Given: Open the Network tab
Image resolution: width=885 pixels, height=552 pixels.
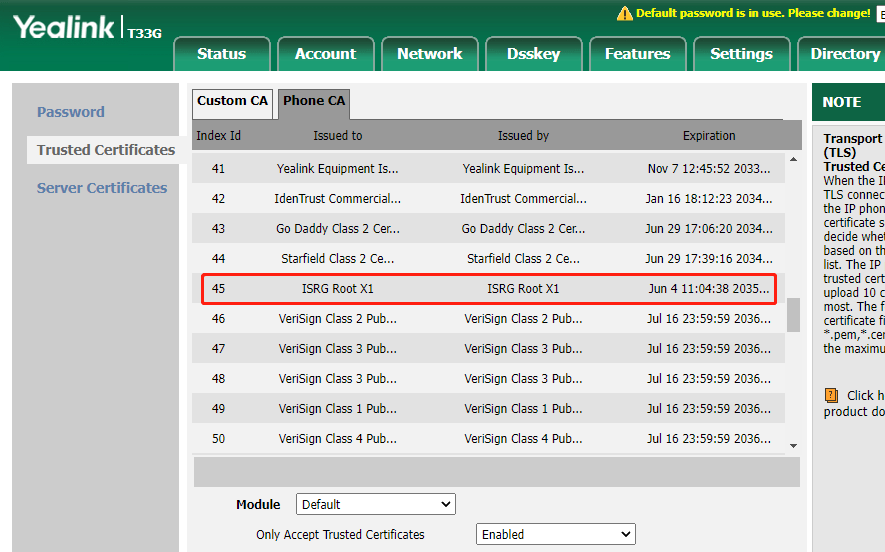Looking at the screenshot, I should [x=430, y=54].
